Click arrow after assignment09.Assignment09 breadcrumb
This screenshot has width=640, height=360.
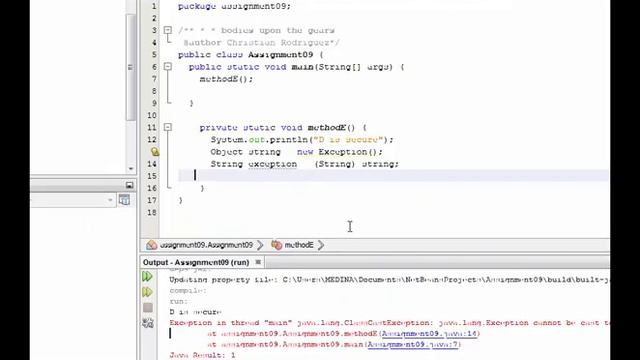tap(260, 245)
